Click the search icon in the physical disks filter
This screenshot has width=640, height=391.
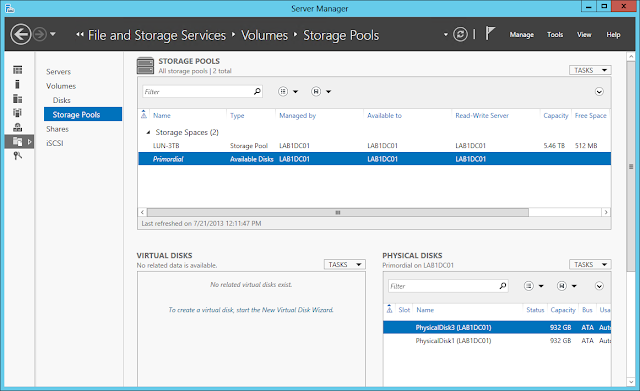click(x=503, y=286)
